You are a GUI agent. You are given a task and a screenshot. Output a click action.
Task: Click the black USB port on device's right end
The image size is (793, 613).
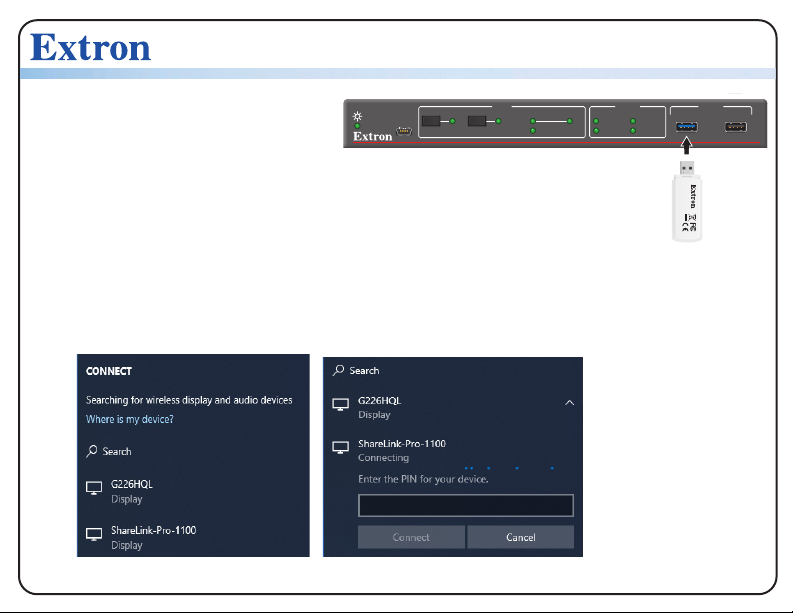tap(735, 126)
